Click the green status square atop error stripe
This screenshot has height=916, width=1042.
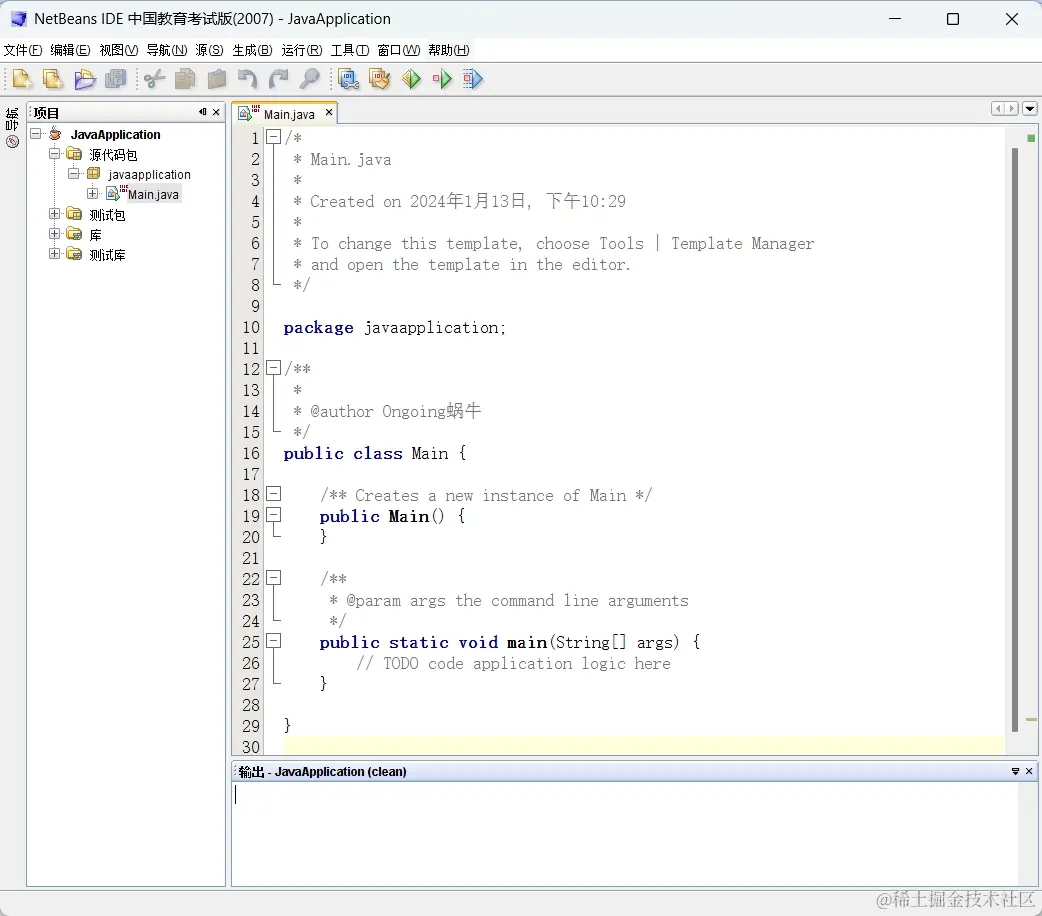click(1031, 138)
